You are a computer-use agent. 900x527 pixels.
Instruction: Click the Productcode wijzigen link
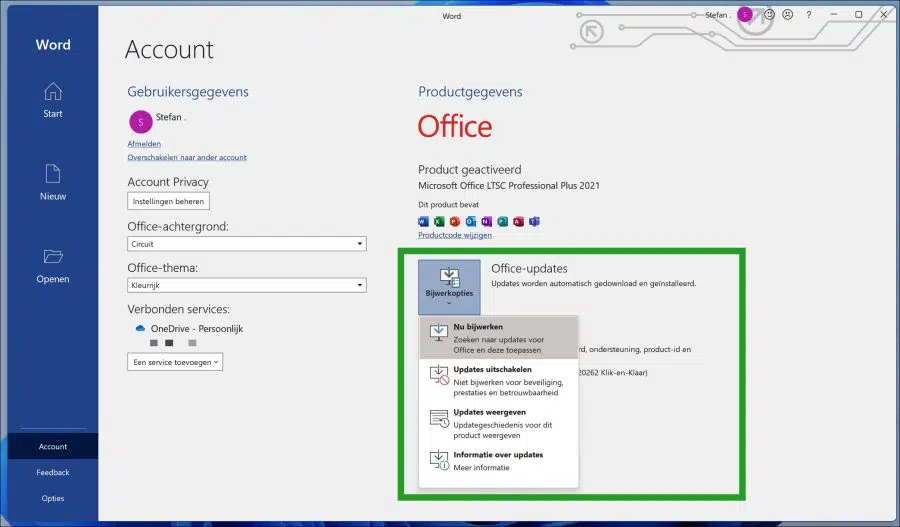tap(455, 235)
